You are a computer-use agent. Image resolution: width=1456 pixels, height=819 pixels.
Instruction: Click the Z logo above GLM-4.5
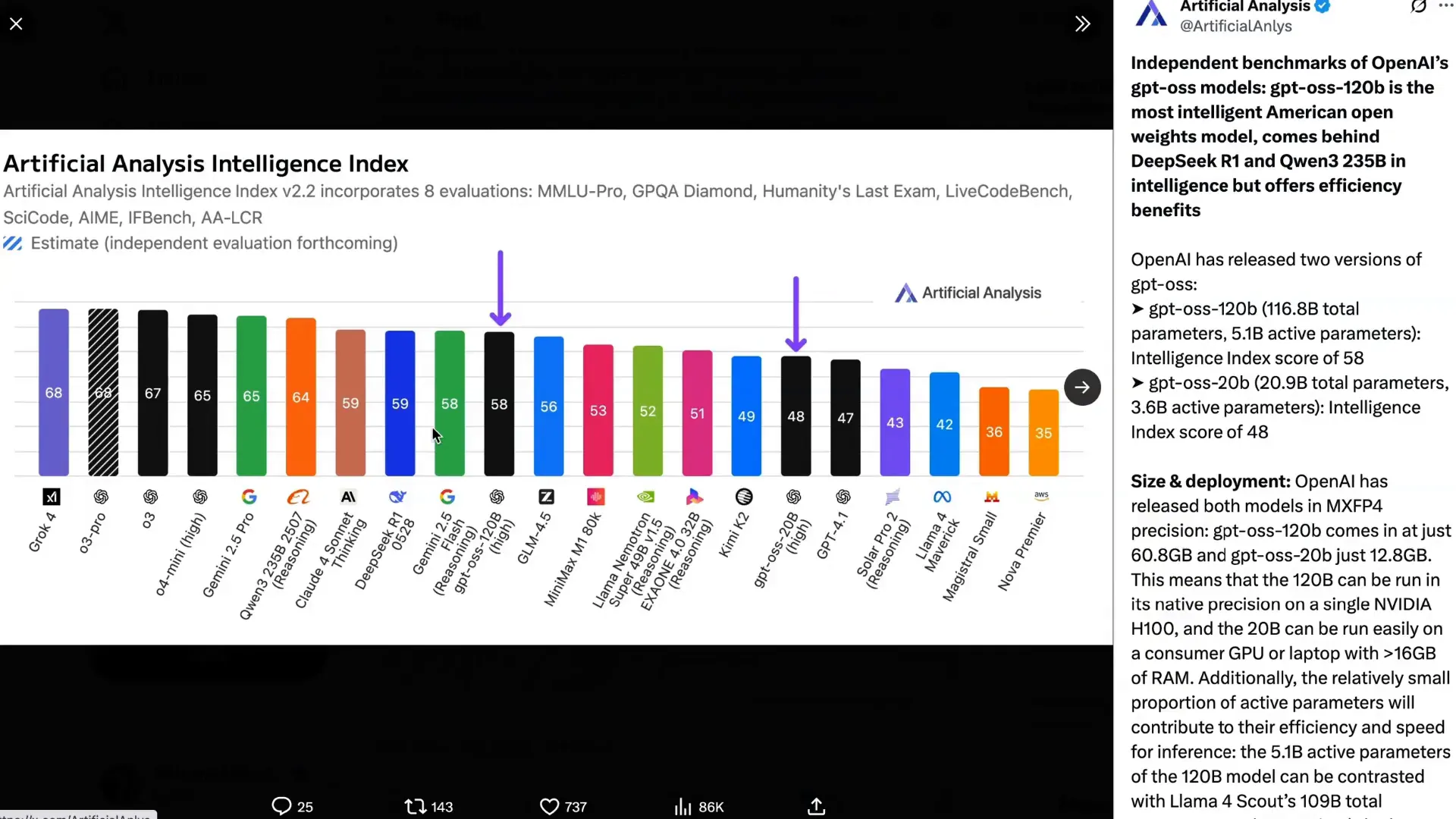point(546,497)
